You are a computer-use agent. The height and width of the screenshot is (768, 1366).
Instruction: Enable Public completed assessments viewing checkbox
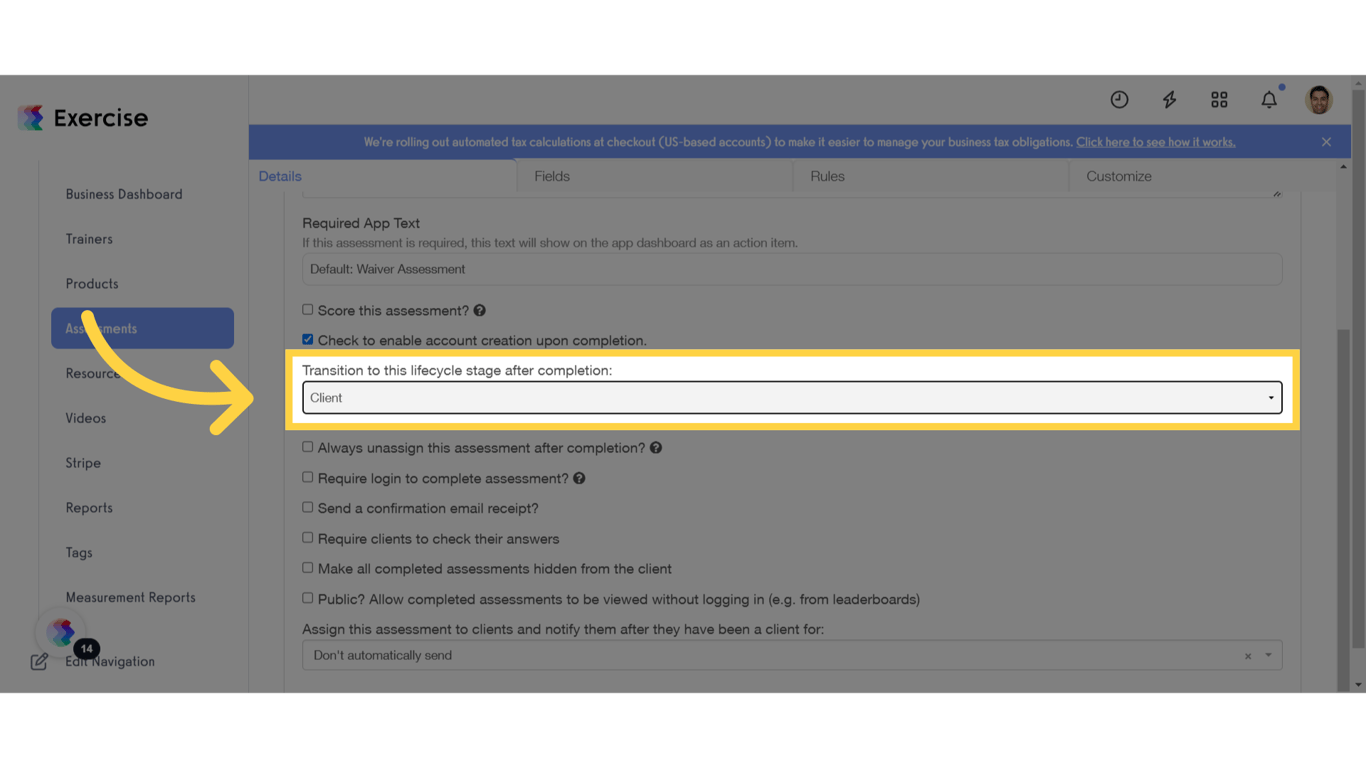pos(308,598)
